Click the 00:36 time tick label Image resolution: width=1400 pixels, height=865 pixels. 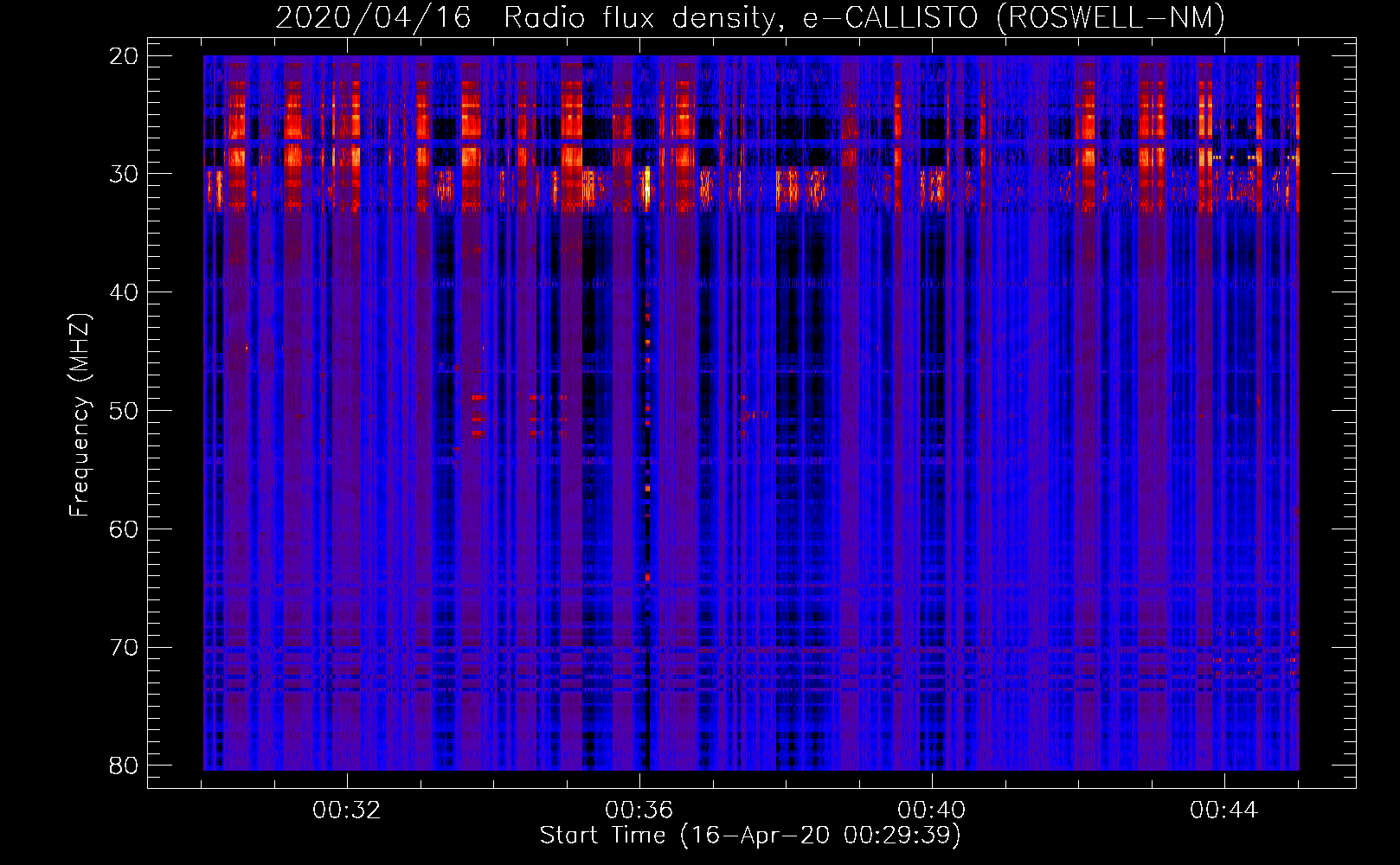[639, 811]
